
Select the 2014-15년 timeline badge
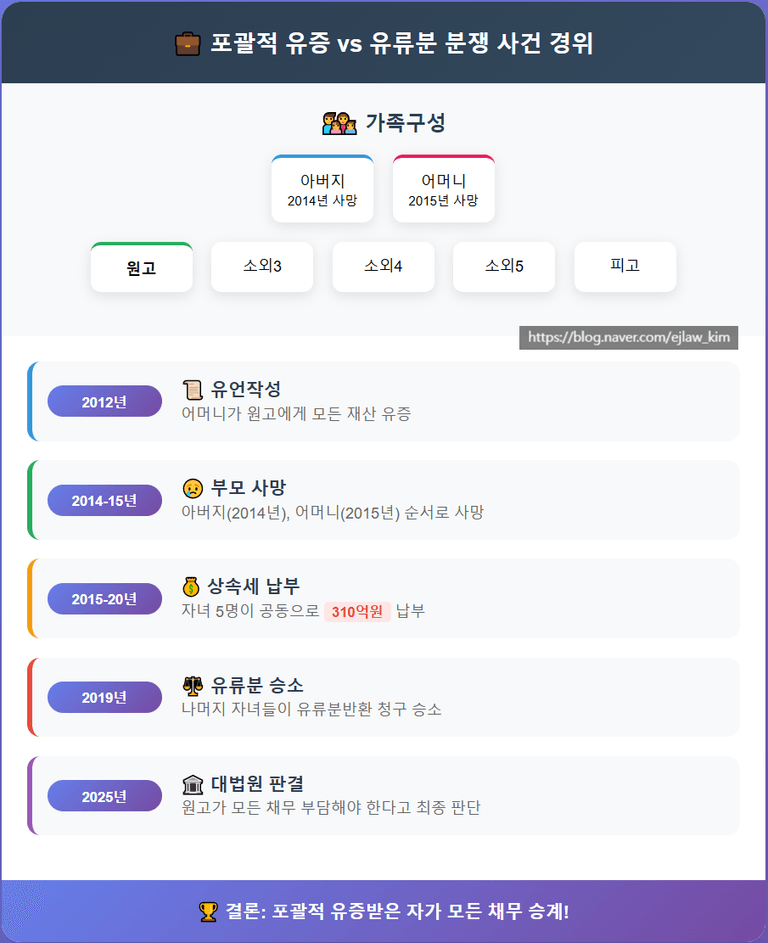pos(105,500)
